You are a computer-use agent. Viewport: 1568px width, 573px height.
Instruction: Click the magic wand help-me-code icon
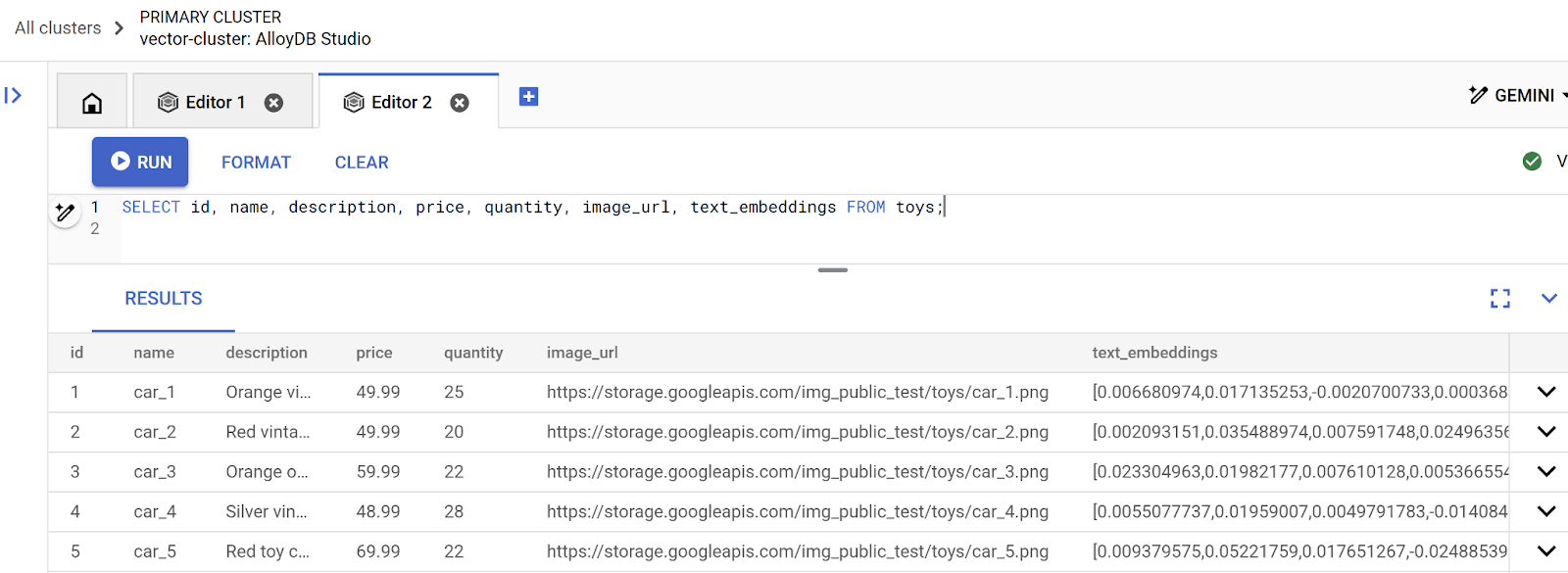pyautogui.click(x=66, y=212)
